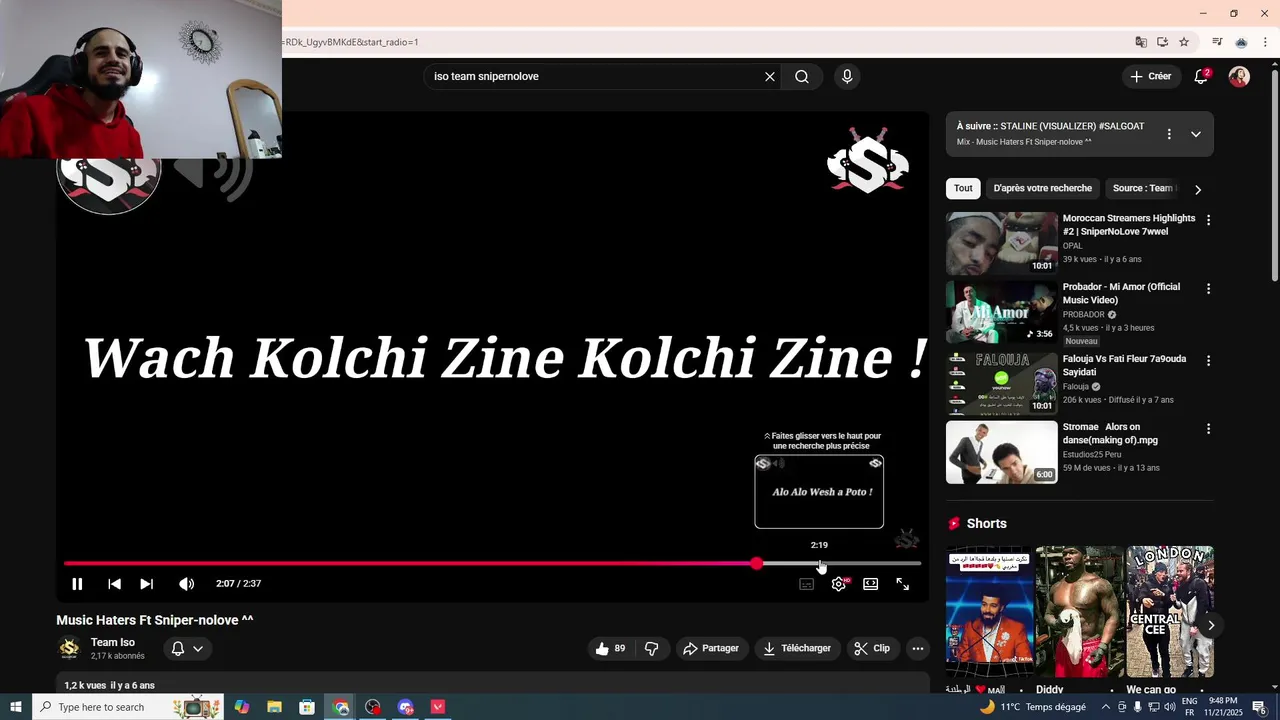
Task: Open the Chrome three-dot menu
Action: tap(1265, 42)
